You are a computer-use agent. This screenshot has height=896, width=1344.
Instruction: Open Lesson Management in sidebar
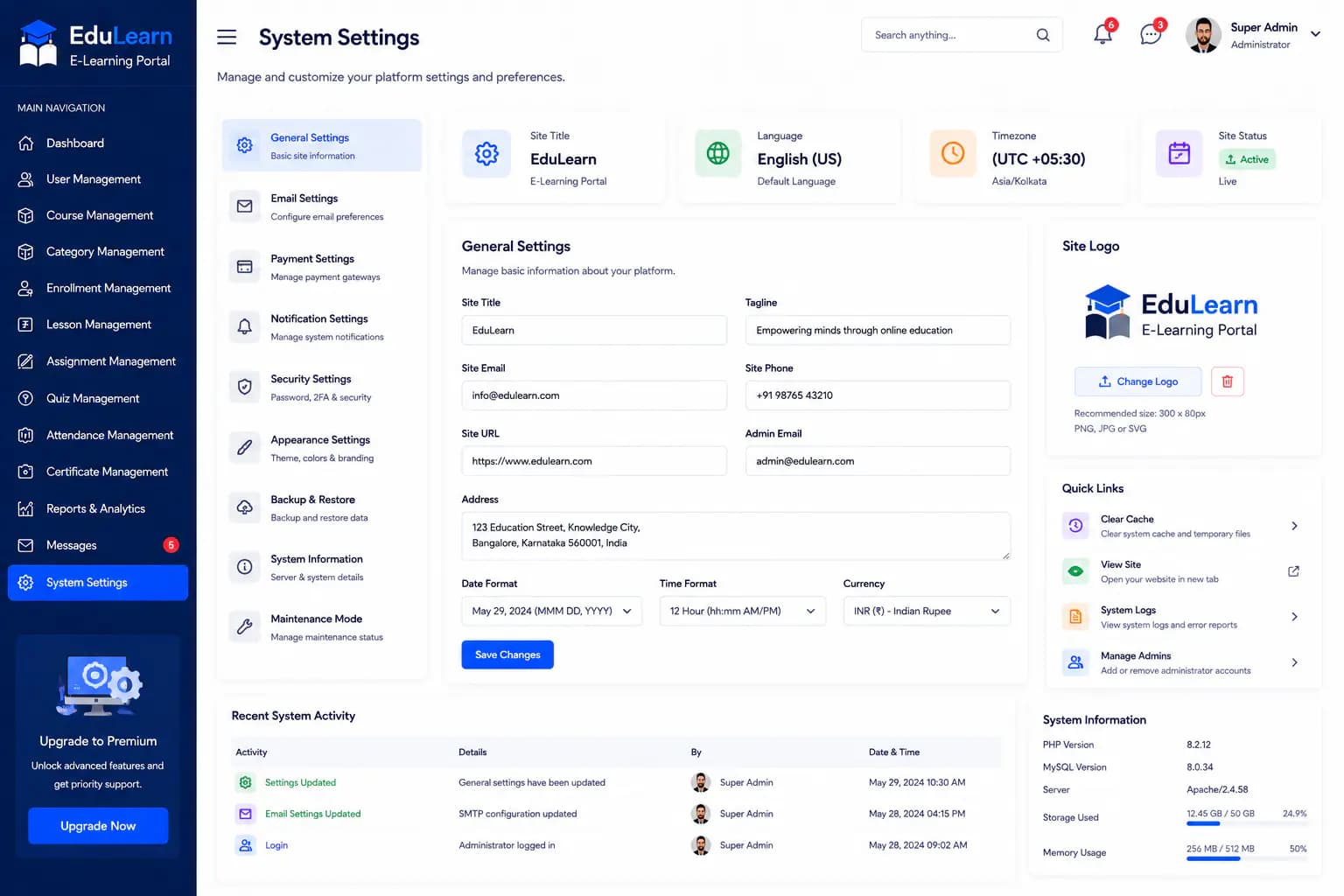[x=98, y=325]
